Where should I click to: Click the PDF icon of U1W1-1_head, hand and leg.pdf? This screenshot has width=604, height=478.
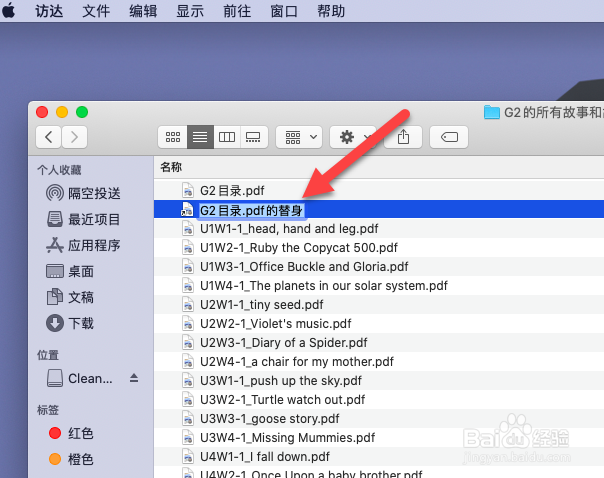(x=188, y=228)
